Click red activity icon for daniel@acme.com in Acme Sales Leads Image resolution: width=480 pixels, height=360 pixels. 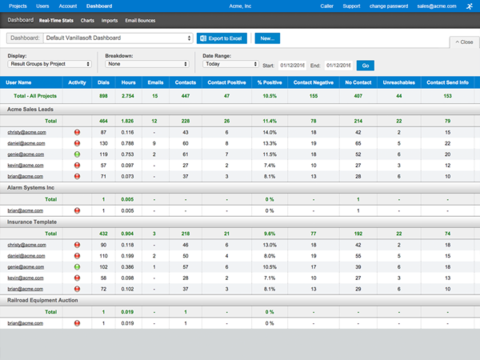pyautogui.click(x=77, y=143)
